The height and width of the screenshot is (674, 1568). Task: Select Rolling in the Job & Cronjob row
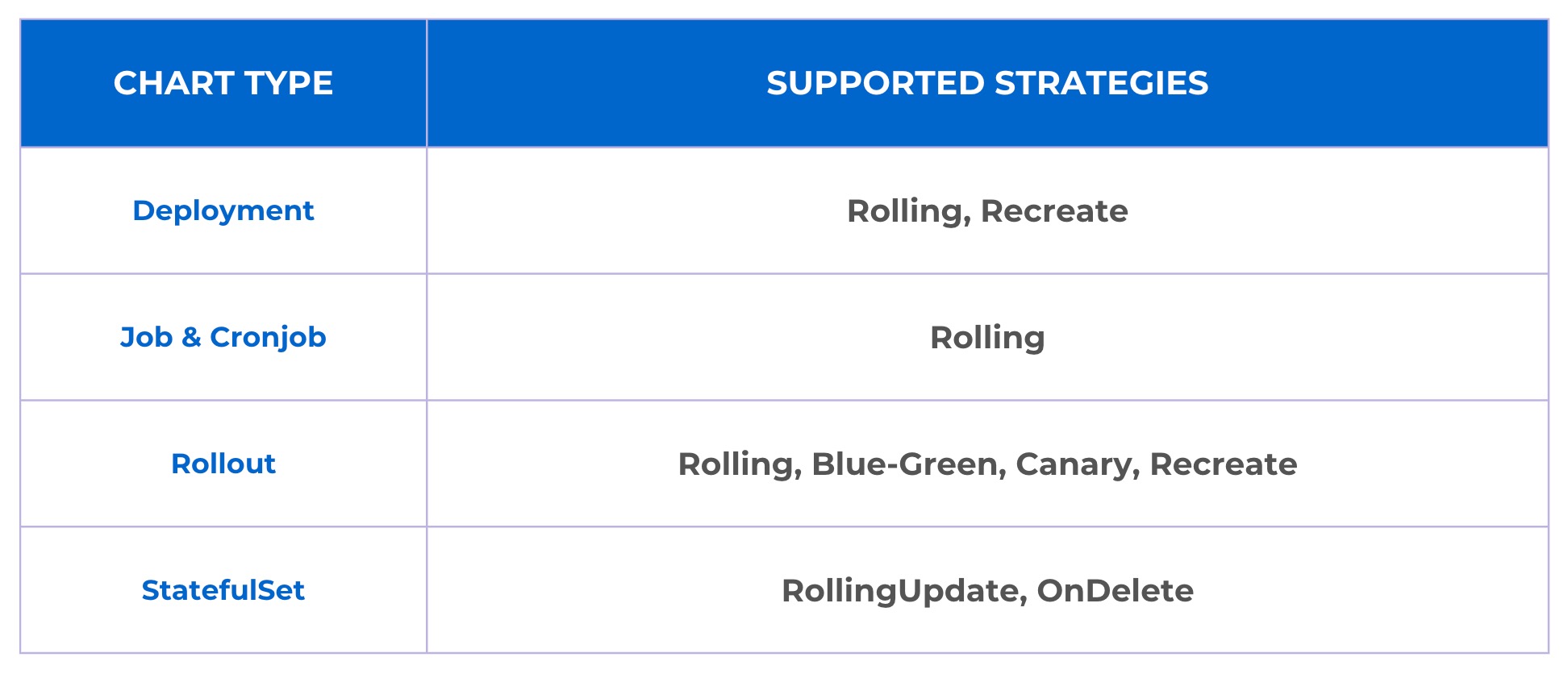coord(987,338)
